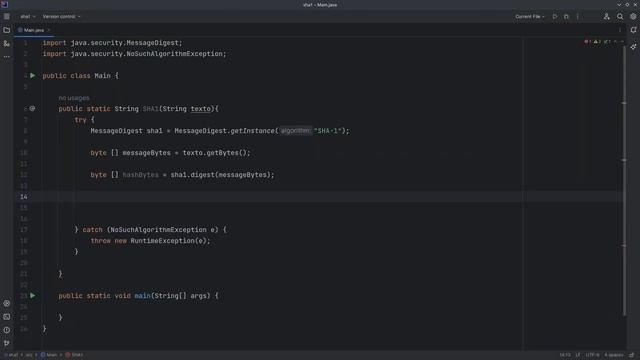Open Search Everywhere magnifier

point(620,17)
